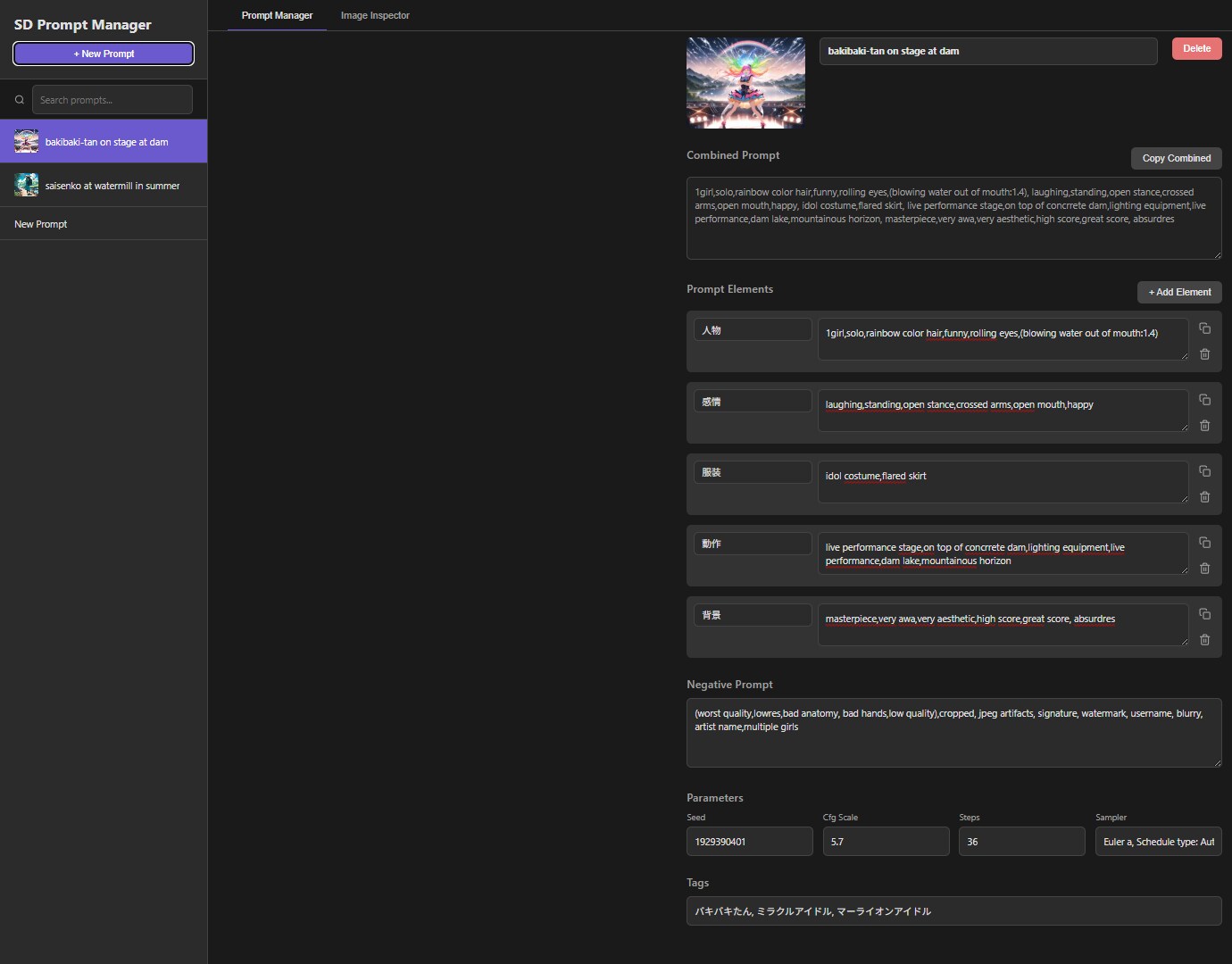Image resolution: width=1232 pixels, height=964 pixels.
Task: Copy the 感情 prompt element
Action: pos(1204,400)
